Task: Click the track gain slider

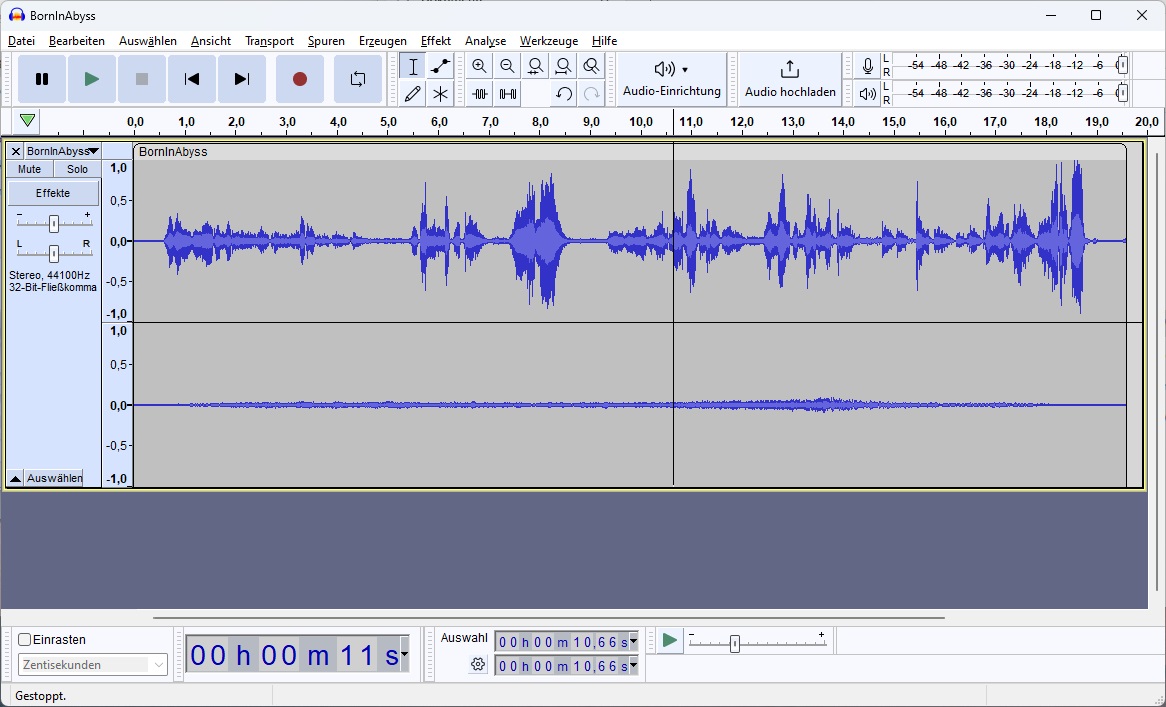Action: coord(54,223)
